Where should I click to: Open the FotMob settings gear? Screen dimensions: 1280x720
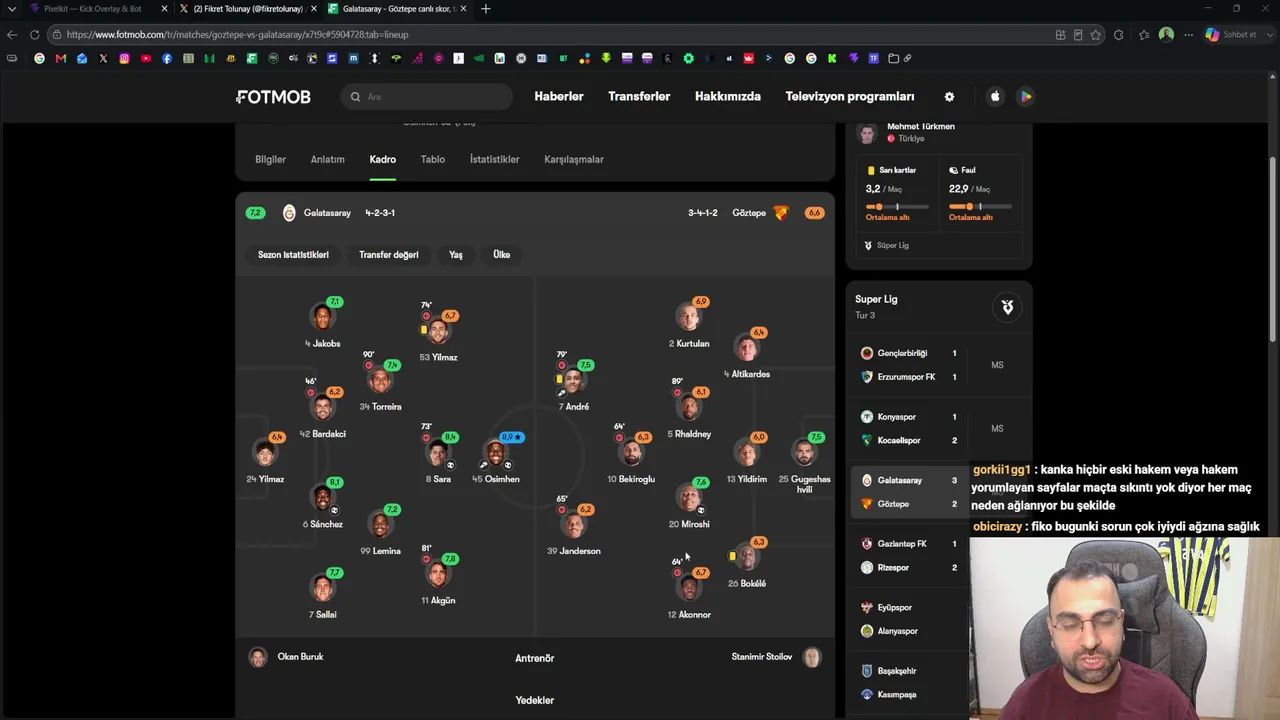point(949,97)
